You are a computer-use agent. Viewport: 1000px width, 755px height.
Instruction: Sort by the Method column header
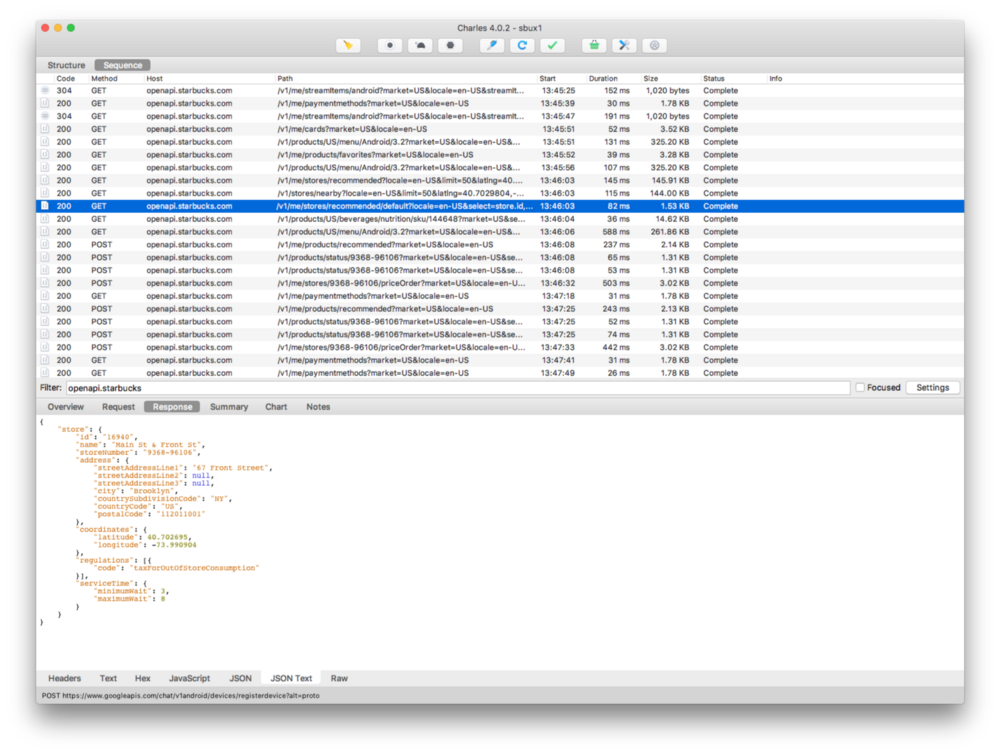[x=104, y=78]
